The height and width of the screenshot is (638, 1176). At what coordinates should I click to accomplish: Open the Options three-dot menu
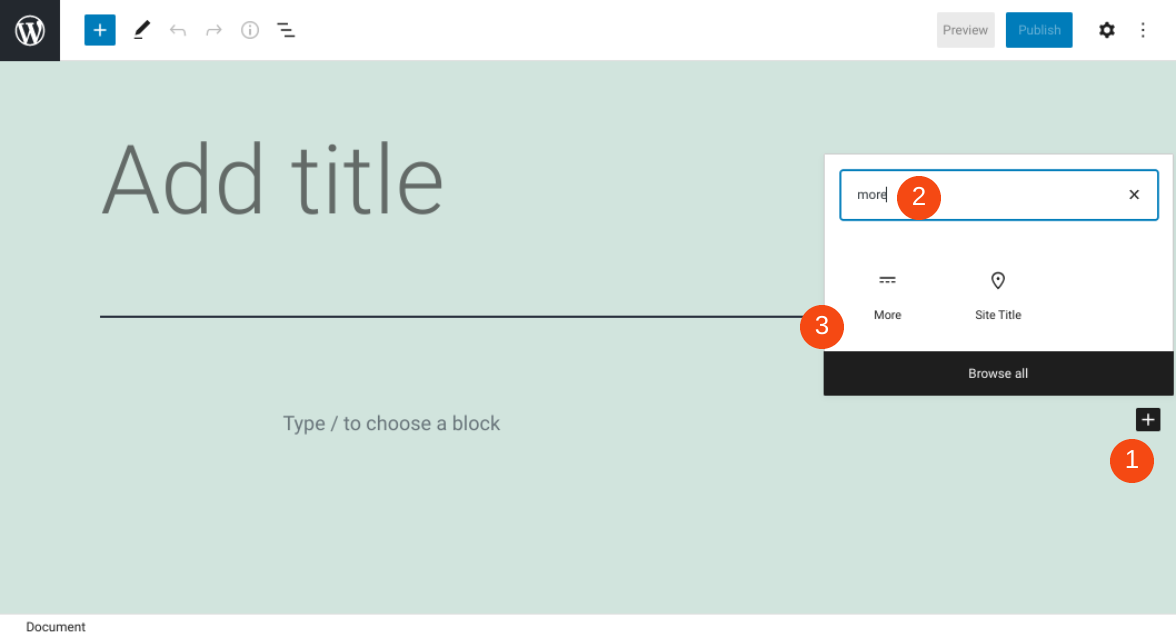(x=1143, y=30)
